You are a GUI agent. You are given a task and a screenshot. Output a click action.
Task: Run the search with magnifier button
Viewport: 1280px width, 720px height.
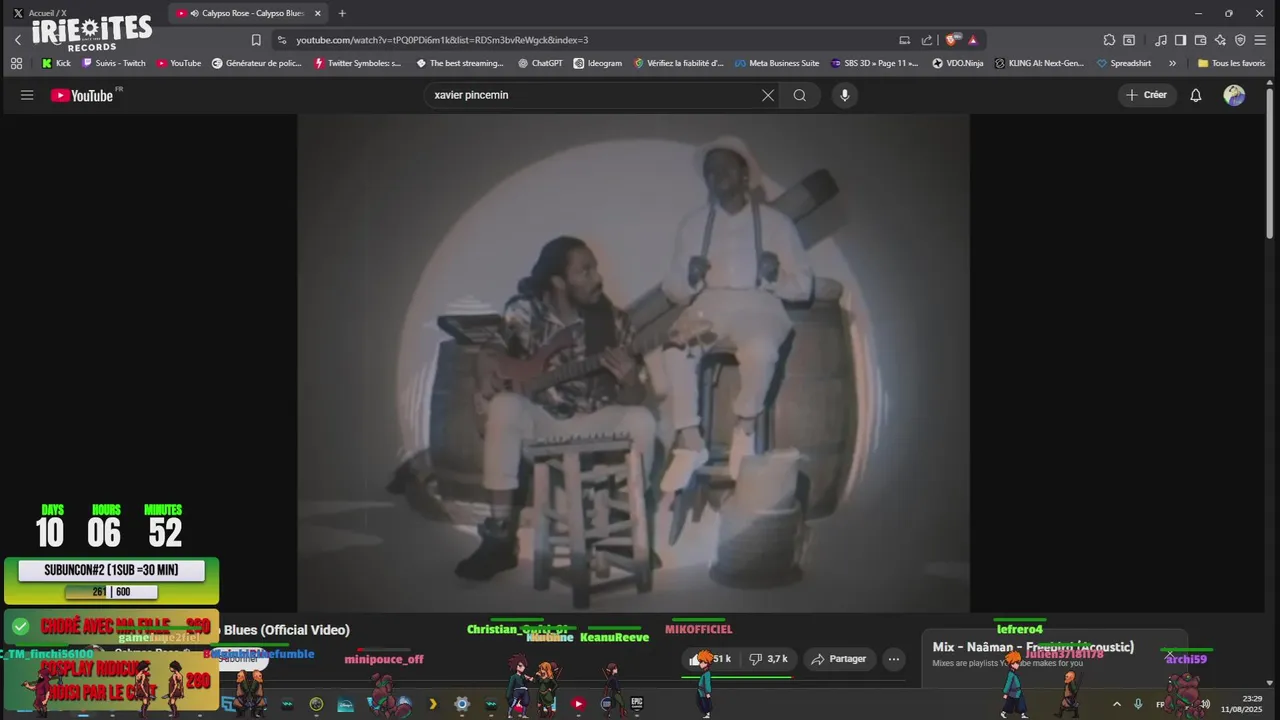tap(800, 95)
